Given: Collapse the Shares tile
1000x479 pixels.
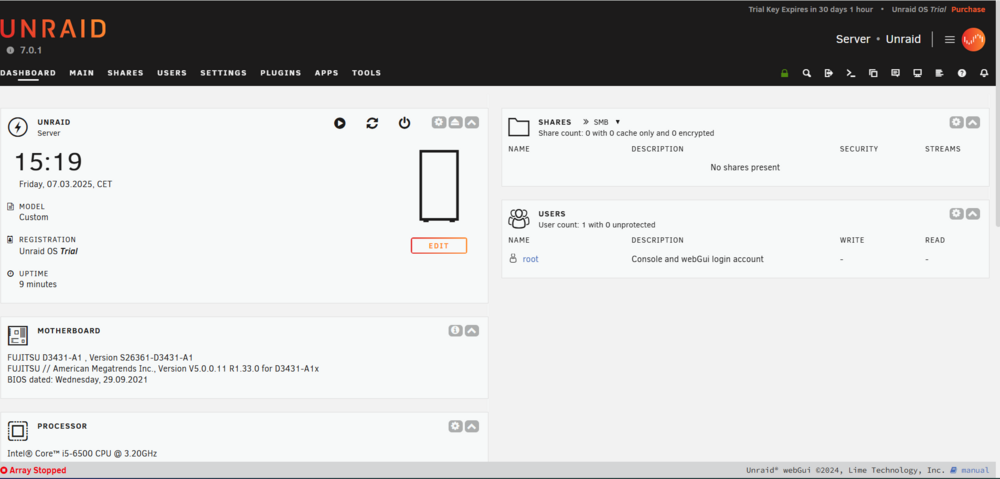Looking at the screenshot, I should (x=973, y=122).
